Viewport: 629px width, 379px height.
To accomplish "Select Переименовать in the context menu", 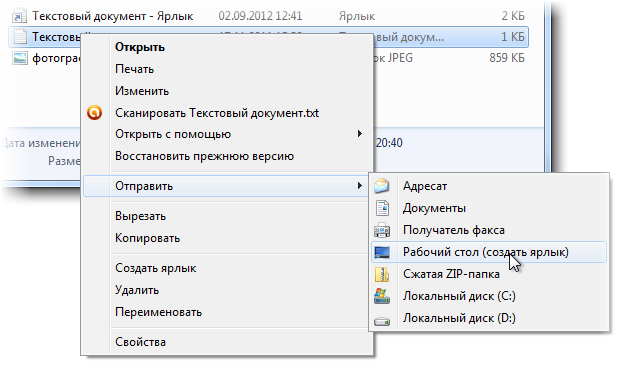I will click(x=227, y=312).
